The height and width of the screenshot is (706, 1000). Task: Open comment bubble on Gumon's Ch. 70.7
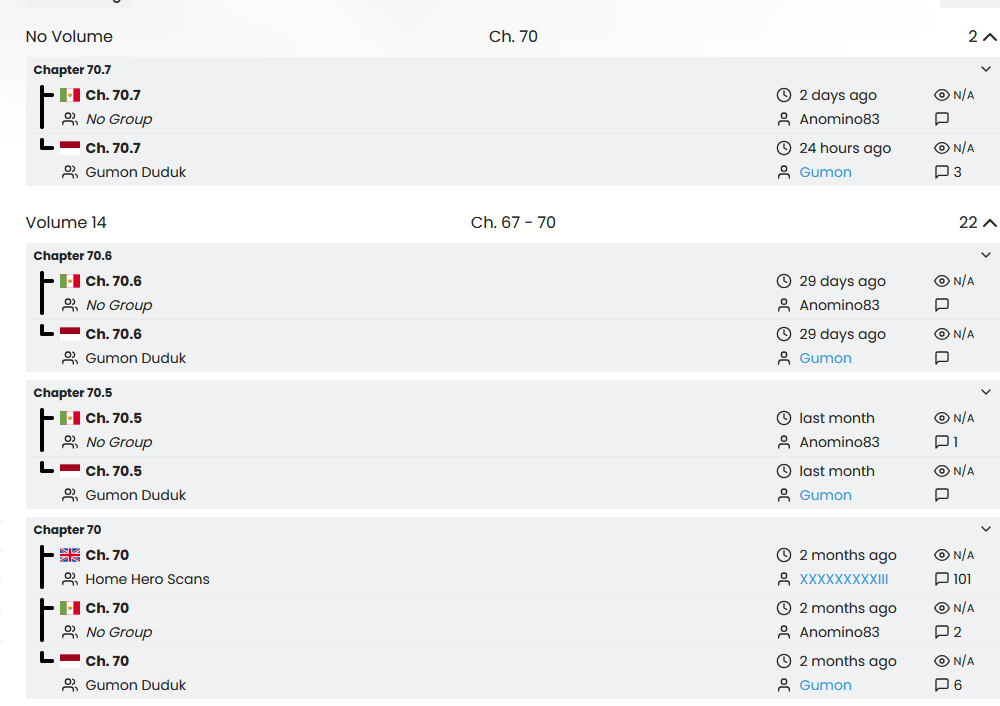941,172
